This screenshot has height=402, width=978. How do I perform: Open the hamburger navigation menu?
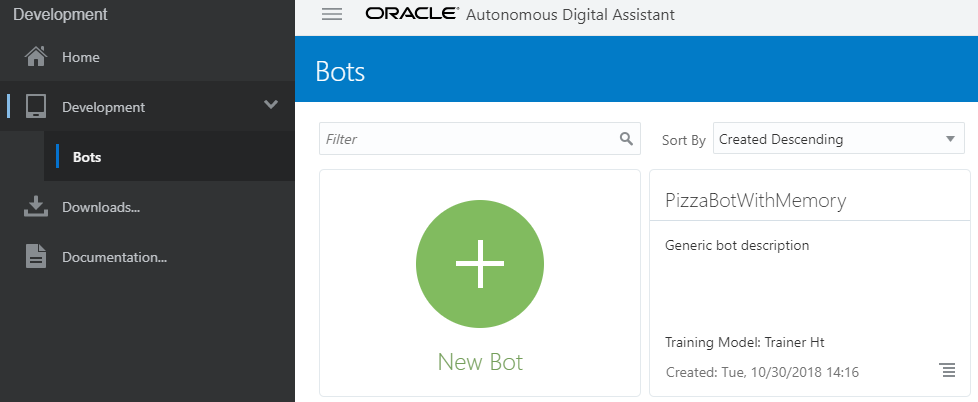pos(332,14)
